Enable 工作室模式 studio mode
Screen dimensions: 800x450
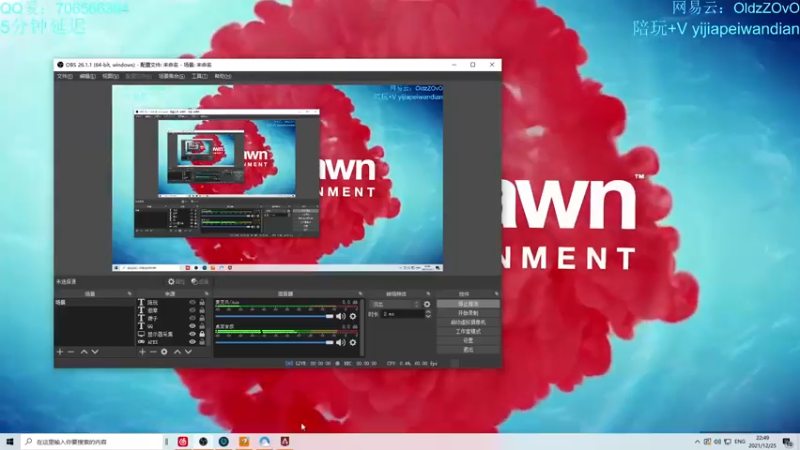pos(468,332)
